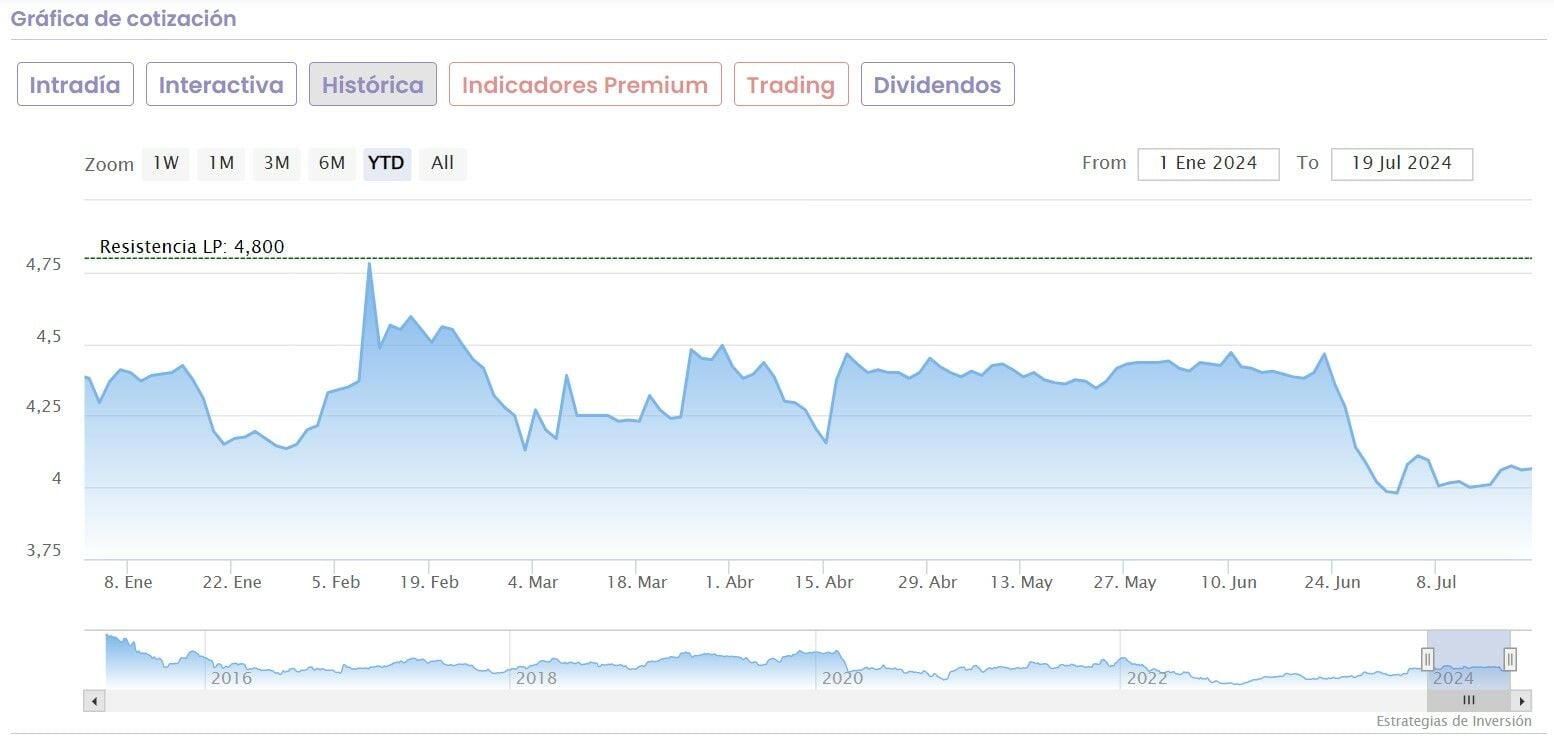Set zoom range to 1W
This screenshot has width=1554, height=755.
[166, 163]
